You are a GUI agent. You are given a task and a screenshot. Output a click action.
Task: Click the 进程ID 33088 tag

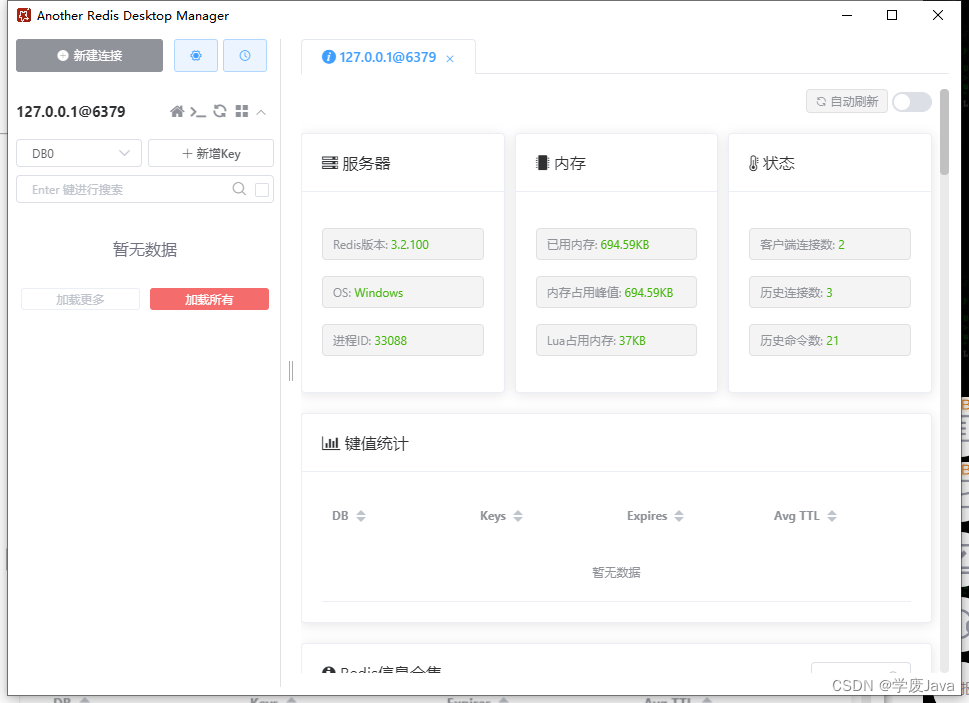coord(403,340)
